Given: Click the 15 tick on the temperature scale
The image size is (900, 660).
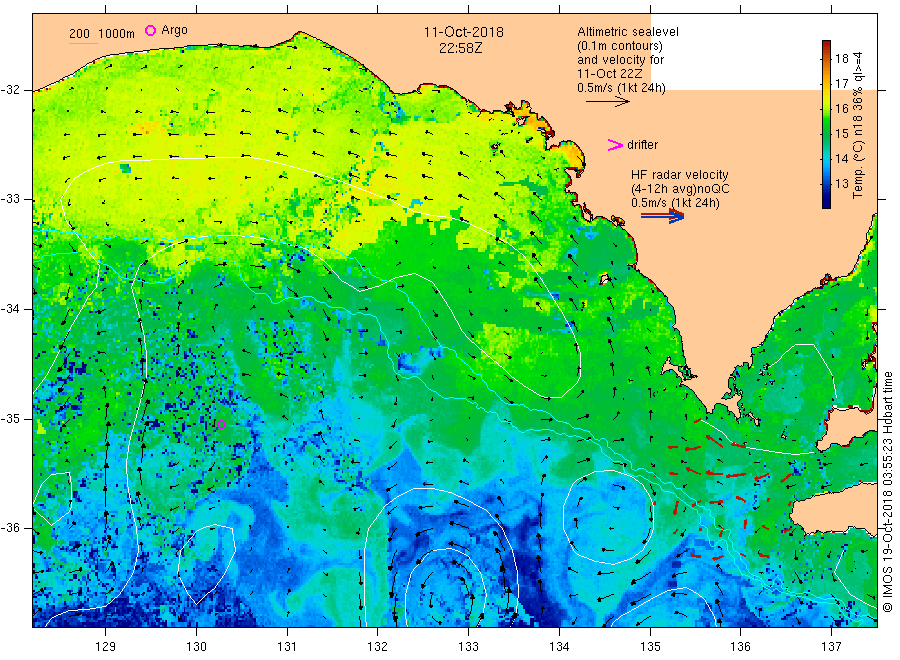Looking at the screenshot, I should (x=841, y=134).
